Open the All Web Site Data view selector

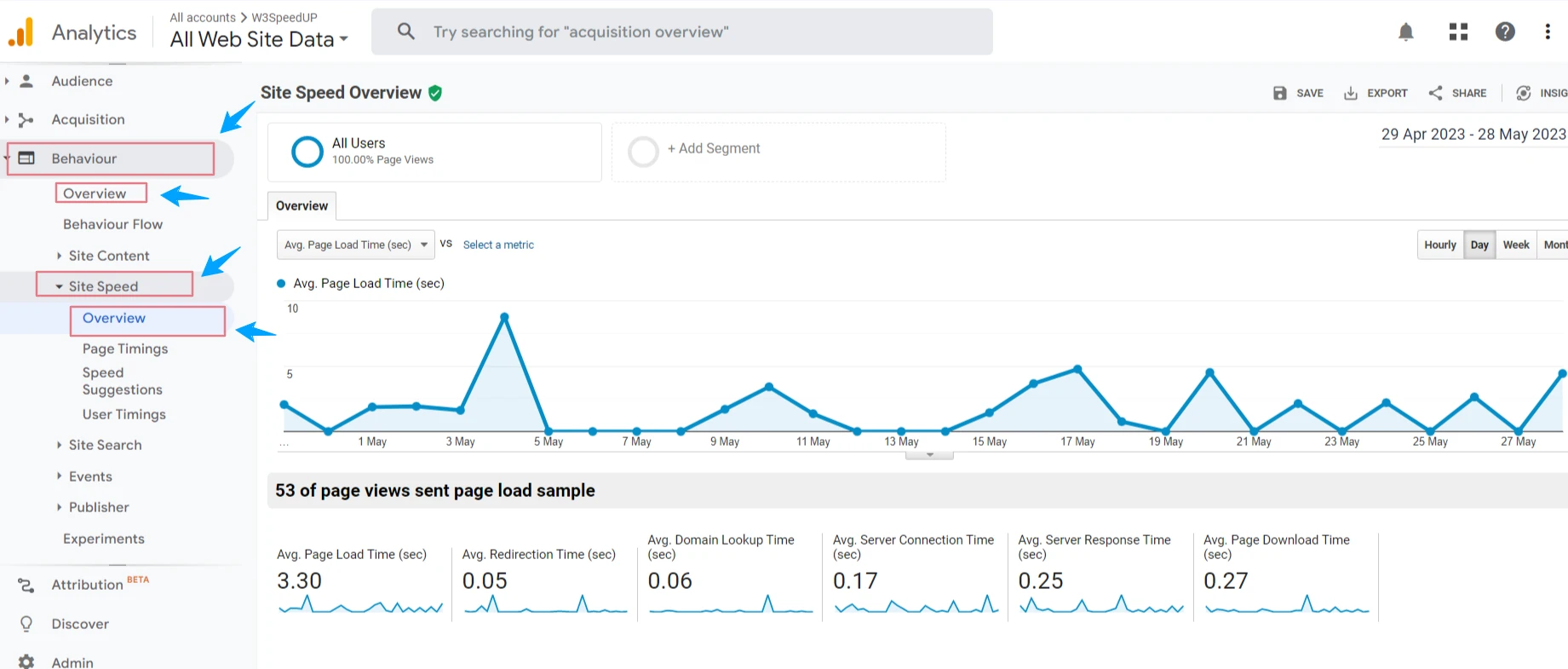pyautogui.click(x=259, y=39)
